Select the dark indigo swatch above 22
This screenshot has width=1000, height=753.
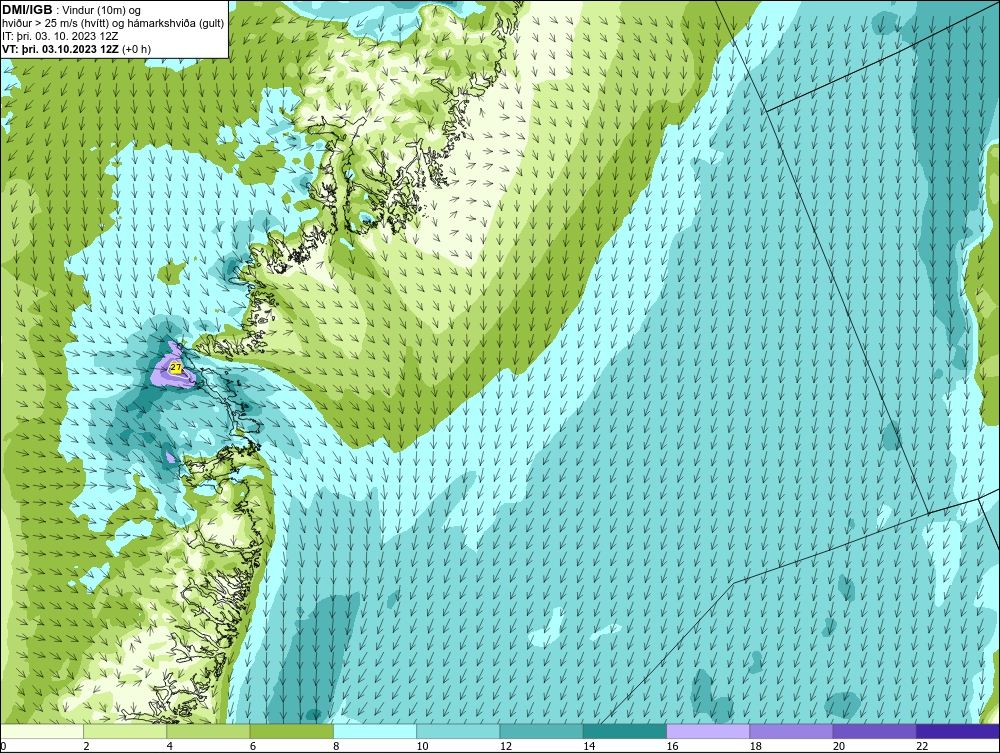click(x=957, y=731)
